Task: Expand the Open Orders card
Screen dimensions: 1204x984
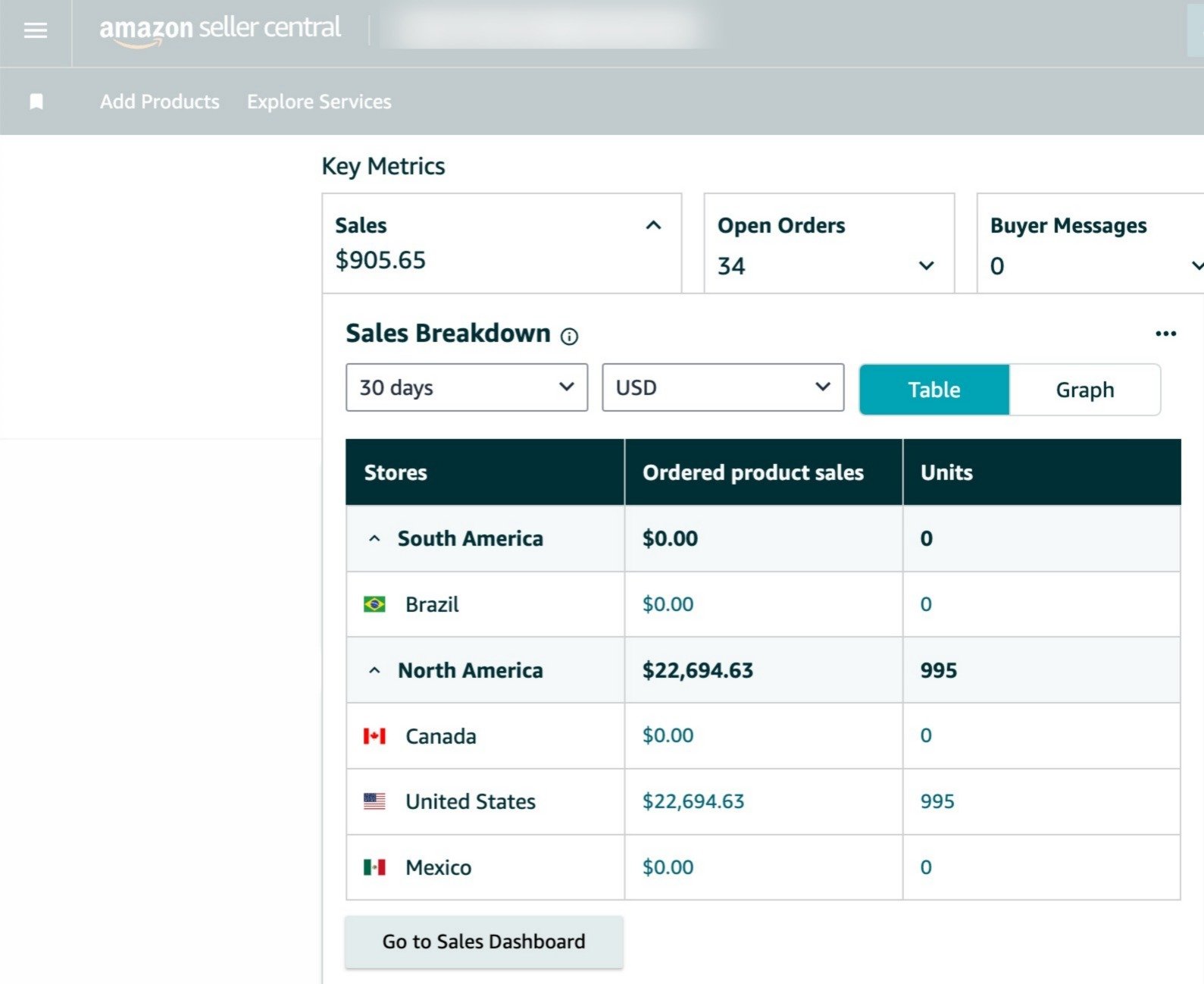Action: coord(926,265)
